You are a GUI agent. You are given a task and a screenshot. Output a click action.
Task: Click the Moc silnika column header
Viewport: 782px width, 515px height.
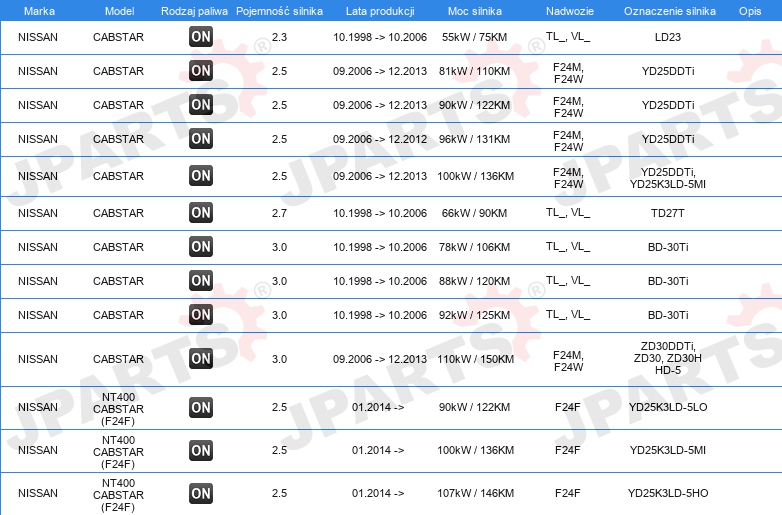pos(475,11)
